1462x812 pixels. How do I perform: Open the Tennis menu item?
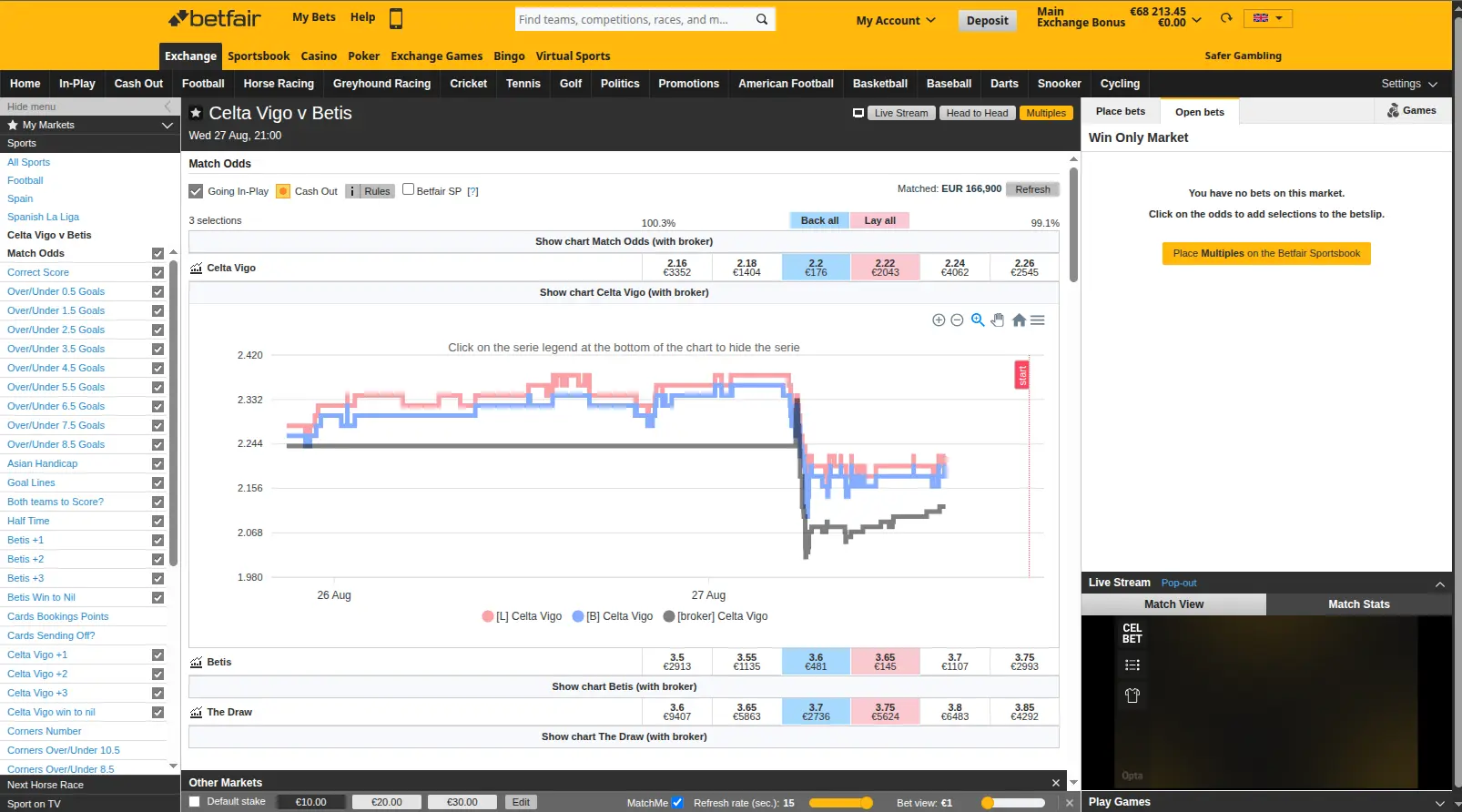coord(523,84)
